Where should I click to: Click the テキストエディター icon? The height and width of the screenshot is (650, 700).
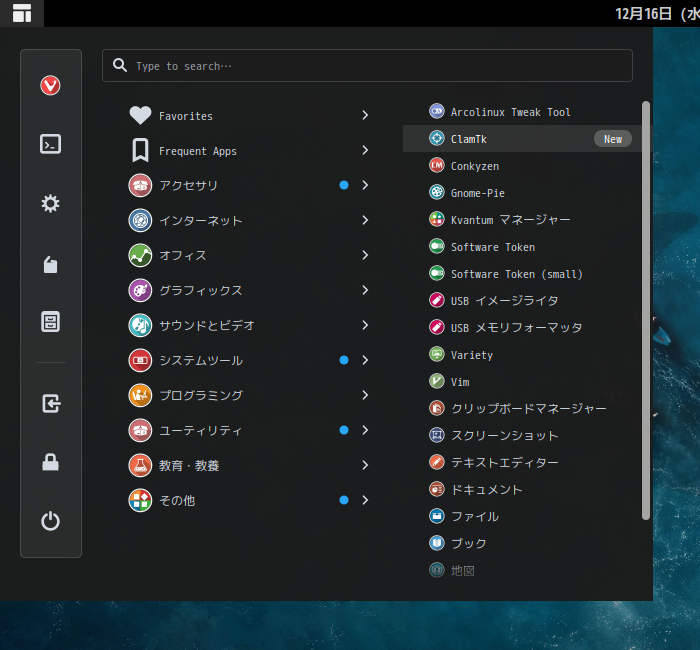tap(437, 462)
